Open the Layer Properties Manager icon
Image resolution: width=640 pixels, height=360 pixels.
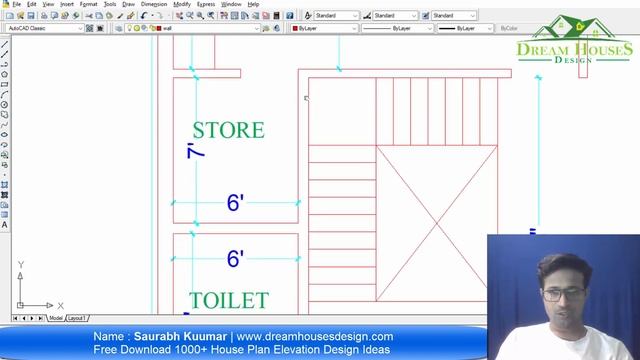click(x=119, y=28)
